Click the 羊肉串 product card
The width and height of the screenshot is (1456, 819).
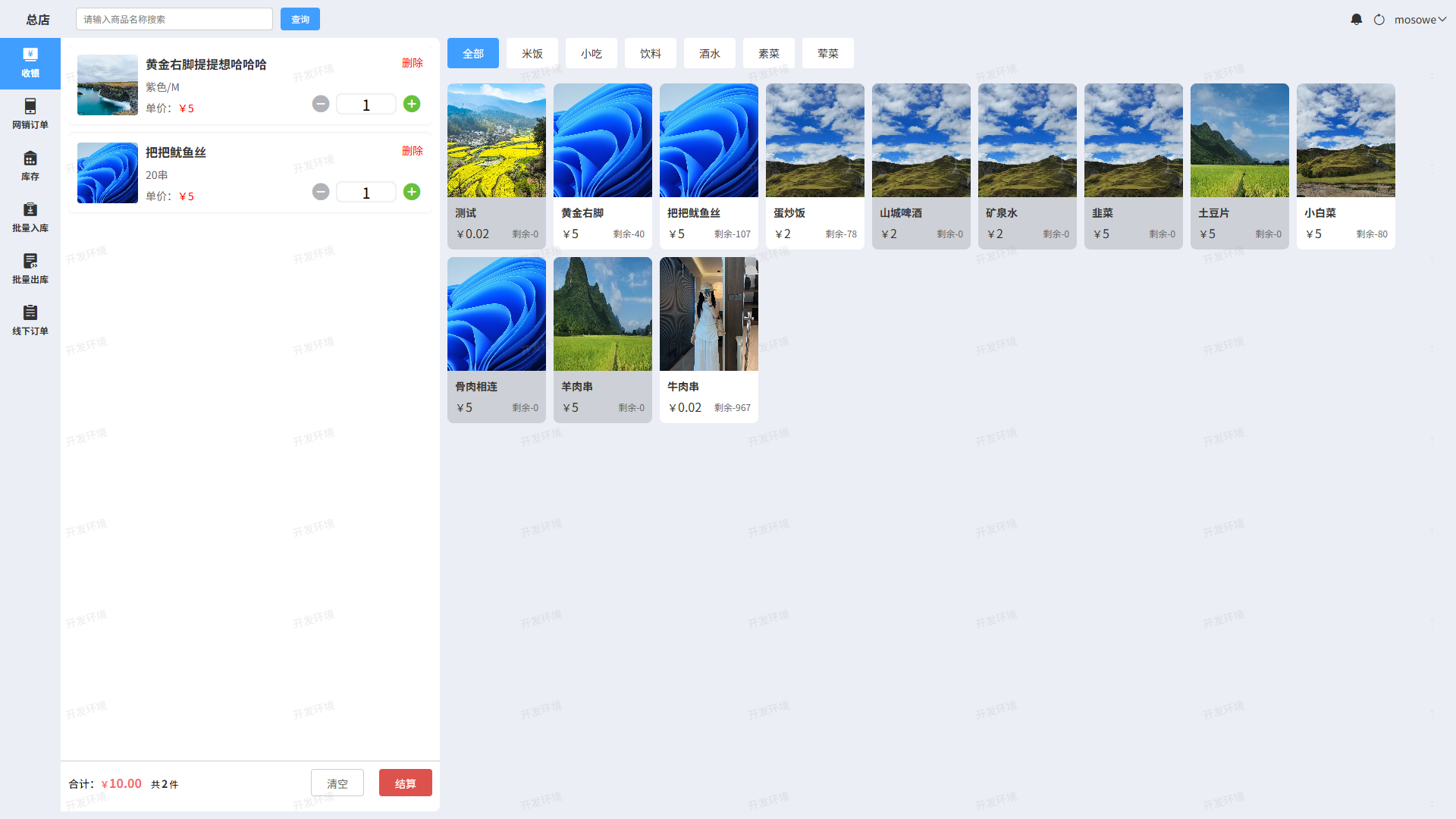603,340
